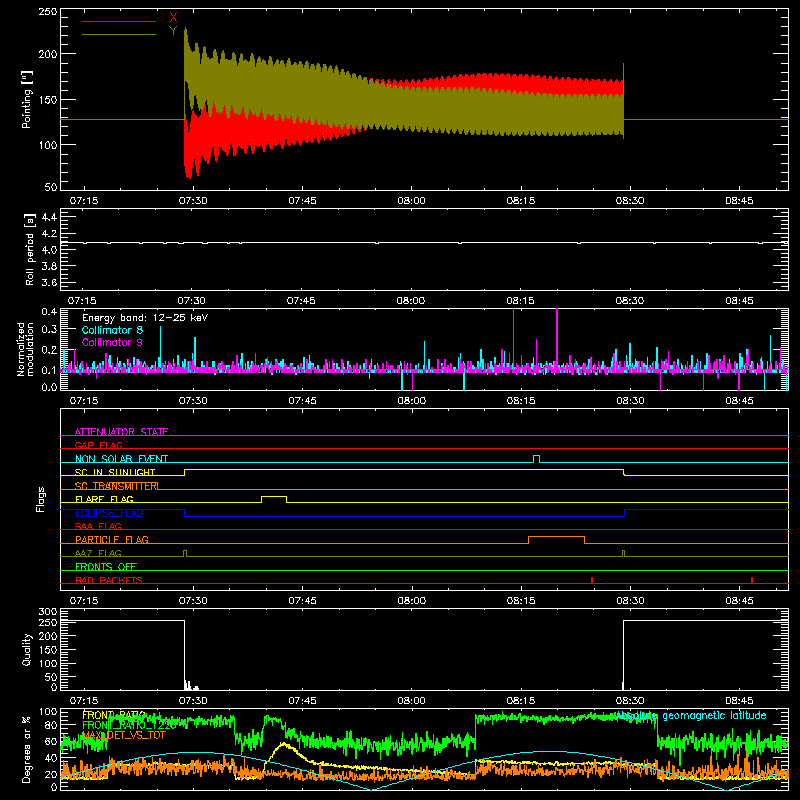The height and width of the screenshot is (800, 800).
Task: Click 08:45 under the Roll period plot
Action: click(x=739, y=301)
